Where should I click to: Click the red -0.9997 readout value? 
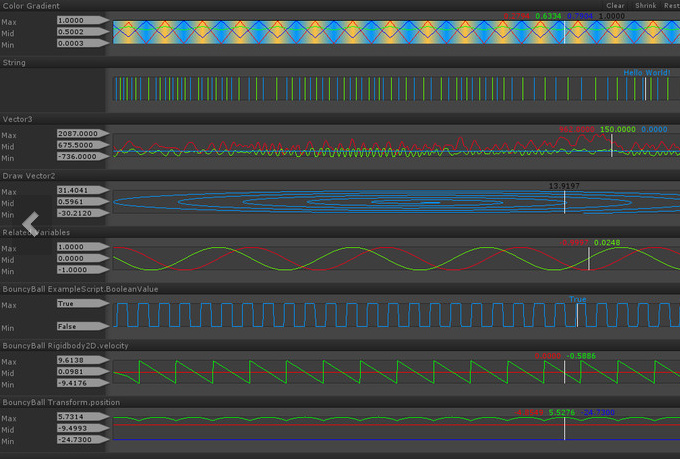(575, 243)
